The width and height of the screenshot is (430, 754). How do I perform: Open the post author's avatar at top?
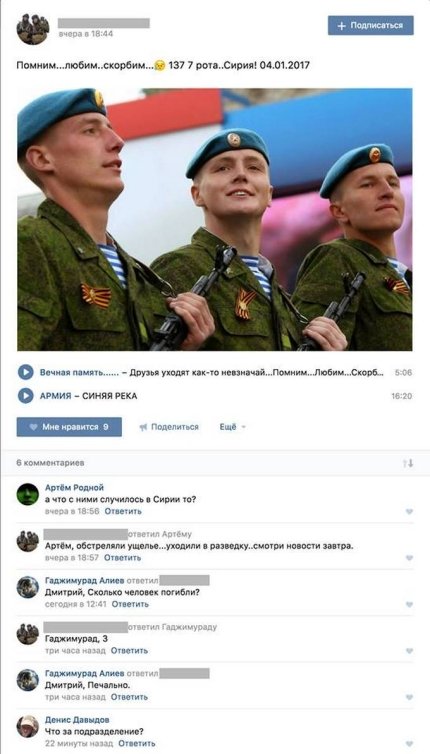pyautogui.click(x=33, y=29)
